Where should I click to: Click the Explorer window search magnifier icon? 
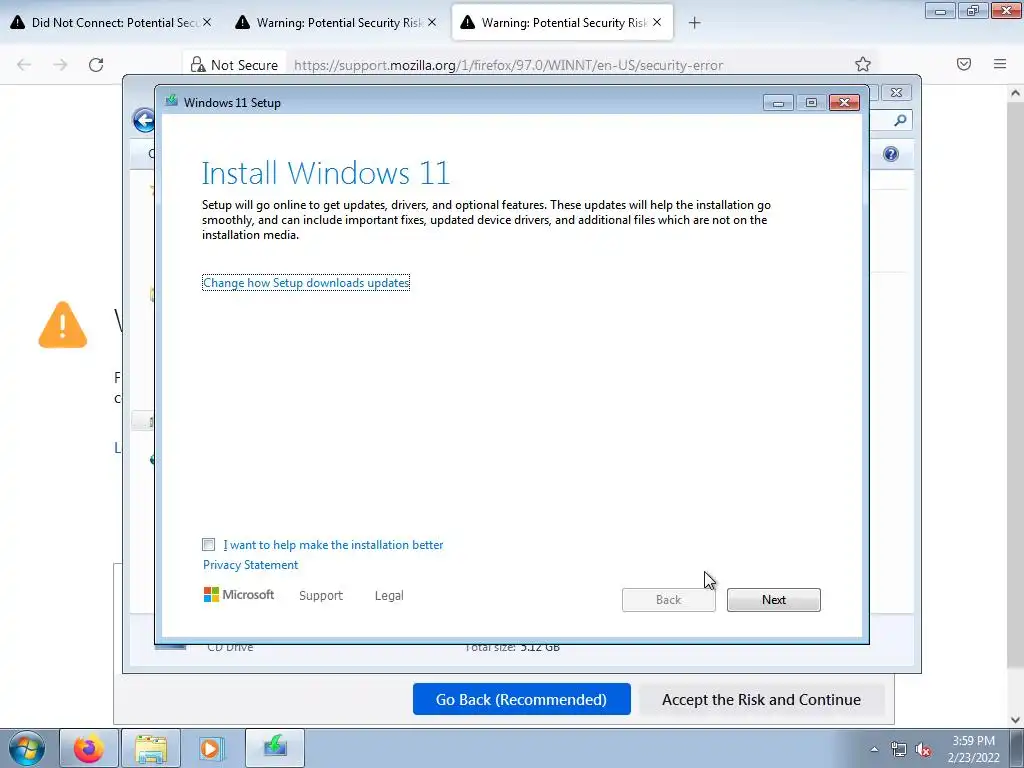(x=900, y=120)
